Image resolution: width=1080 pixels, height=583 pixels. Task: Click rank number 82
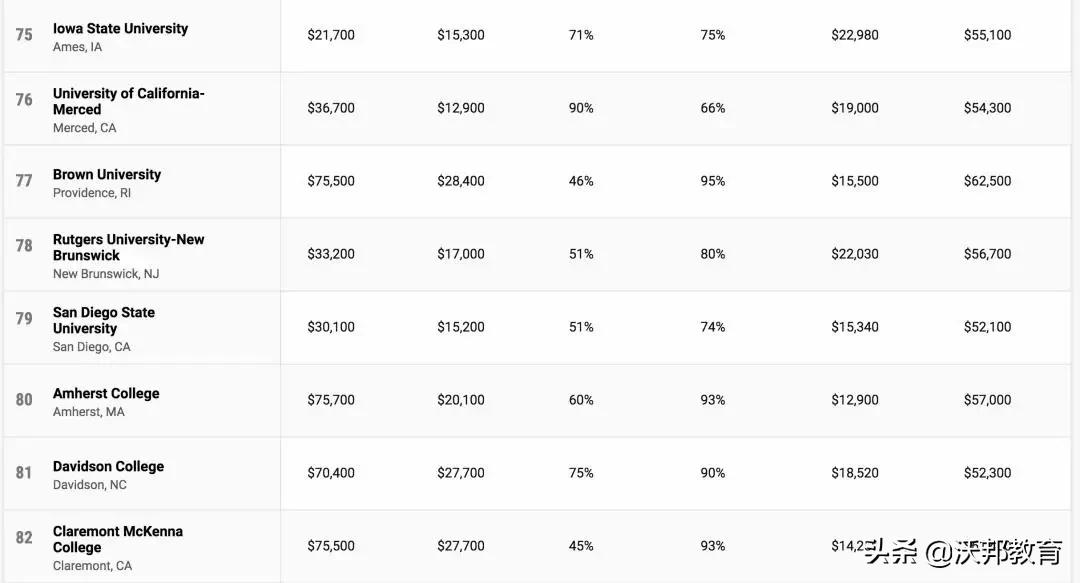[24, 538]
